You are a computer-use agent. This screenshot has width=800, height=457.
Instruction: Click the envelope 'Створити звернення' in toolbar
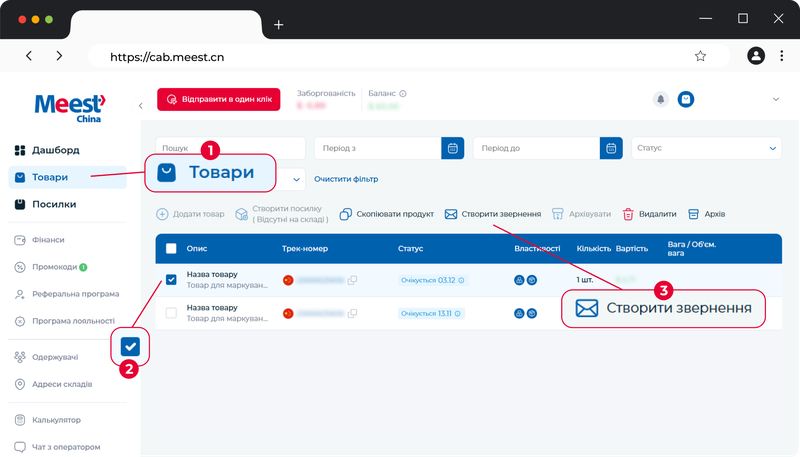pos(451,214)
